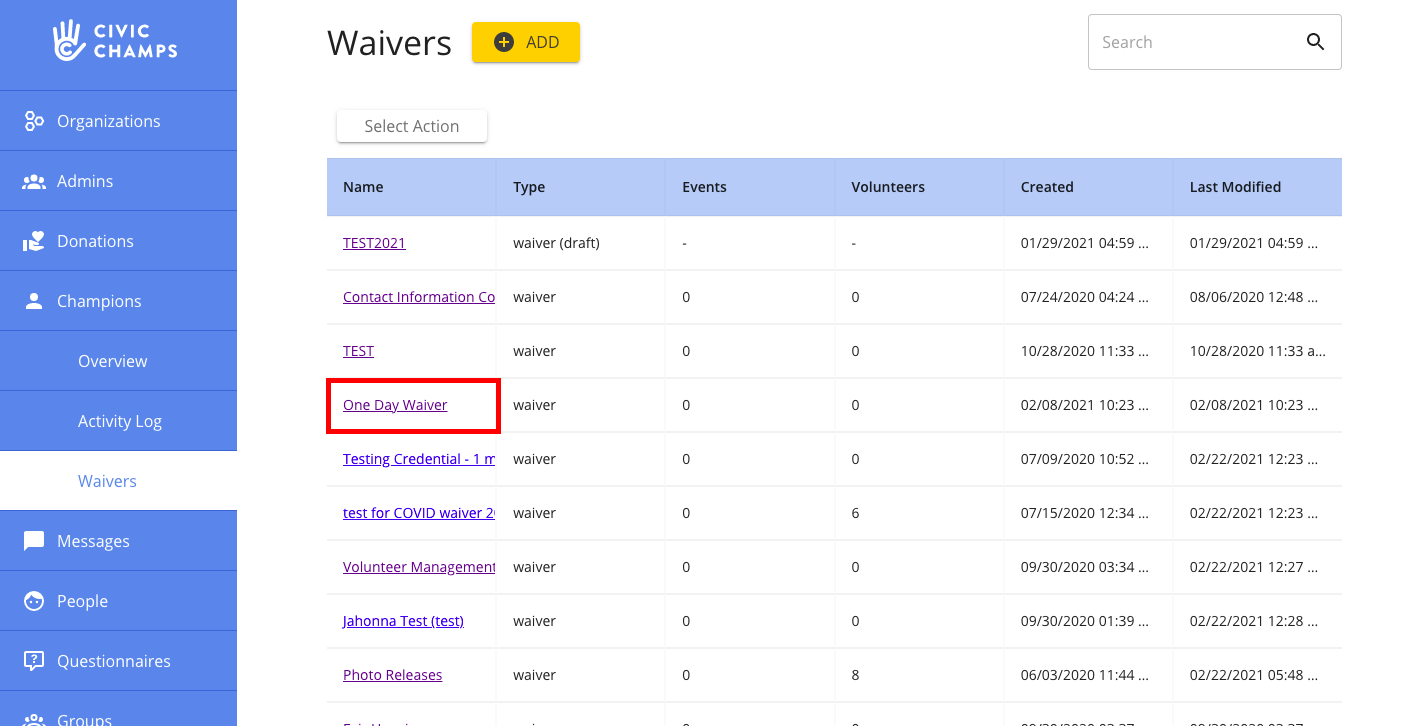Click the yellow ADD button
Screen dimensions: 1420x726
click(x=526, y=42)
